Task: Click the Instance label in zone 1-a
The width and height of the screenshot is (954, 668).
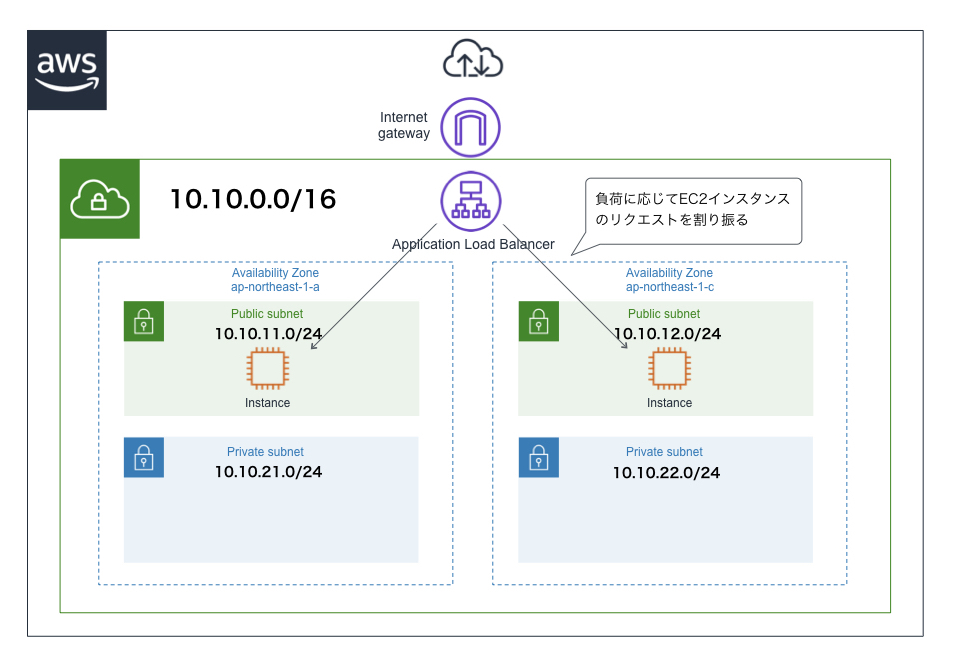Action: point(268,403)
